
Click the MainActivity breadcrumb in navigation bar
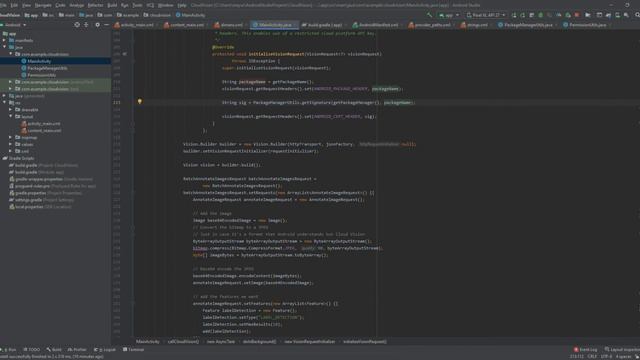pyautogui.click(x=191, y=15)
